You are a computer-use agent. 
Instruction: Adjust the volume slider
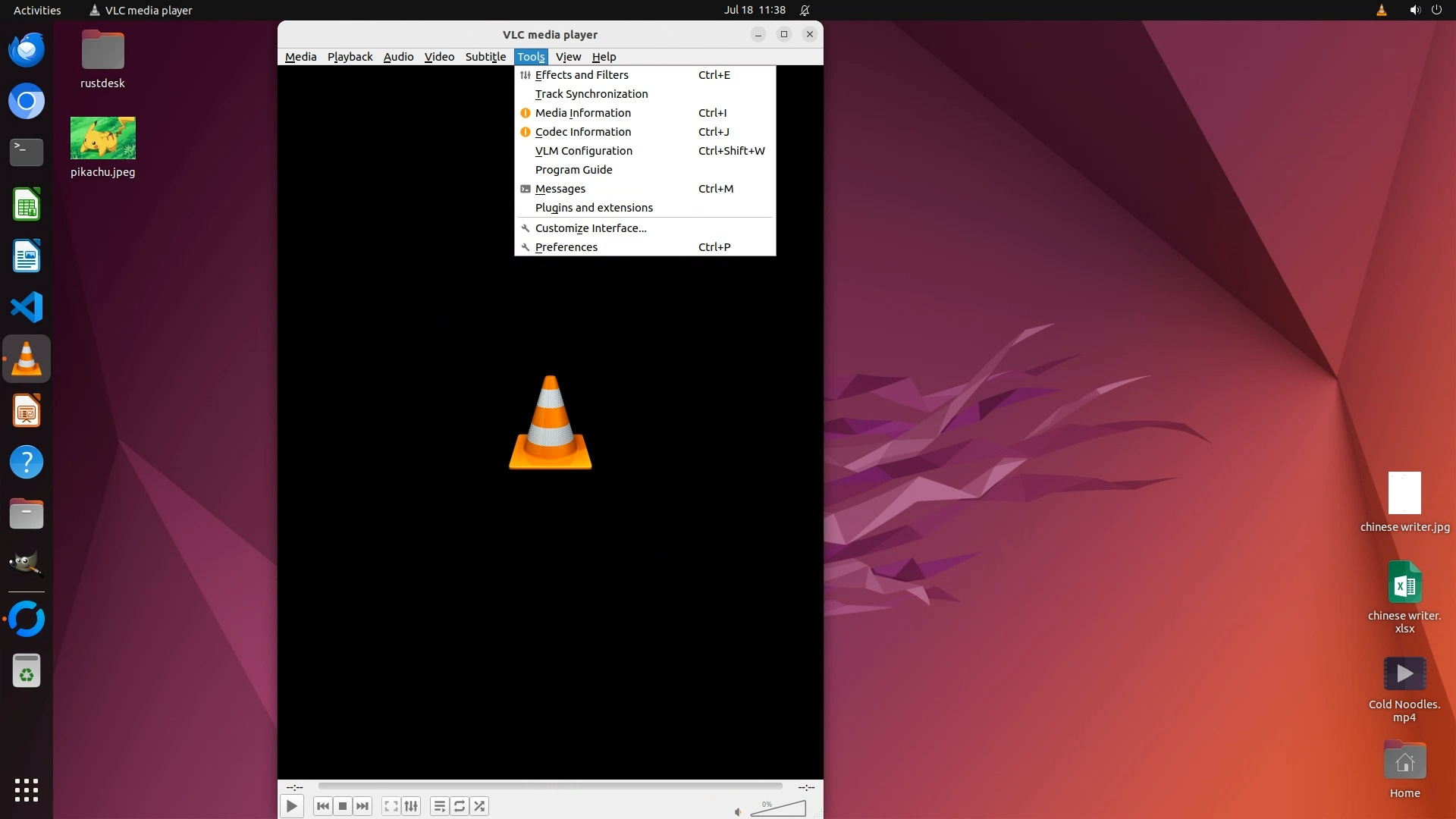(778, 809)
